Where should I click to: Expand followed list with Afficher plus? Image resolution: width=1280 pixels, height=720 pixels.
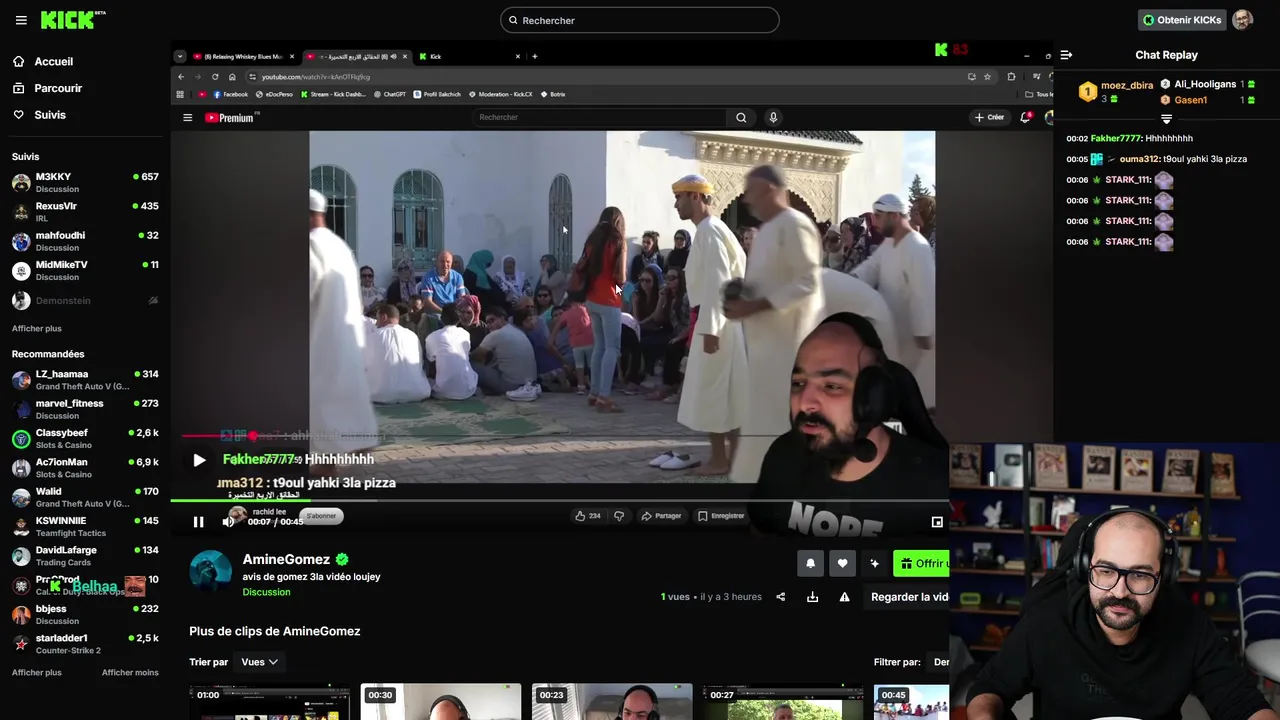point(37,329)
